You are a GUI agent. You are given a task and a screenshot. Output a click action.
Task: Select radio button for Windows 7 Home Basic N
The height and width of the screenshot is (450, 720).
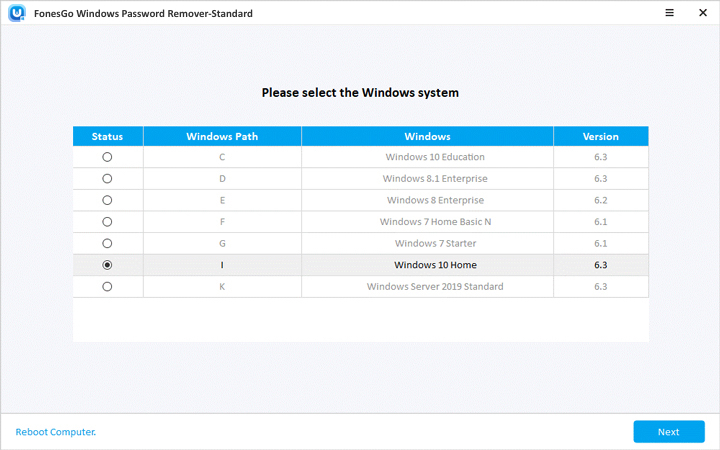[107, 222]
